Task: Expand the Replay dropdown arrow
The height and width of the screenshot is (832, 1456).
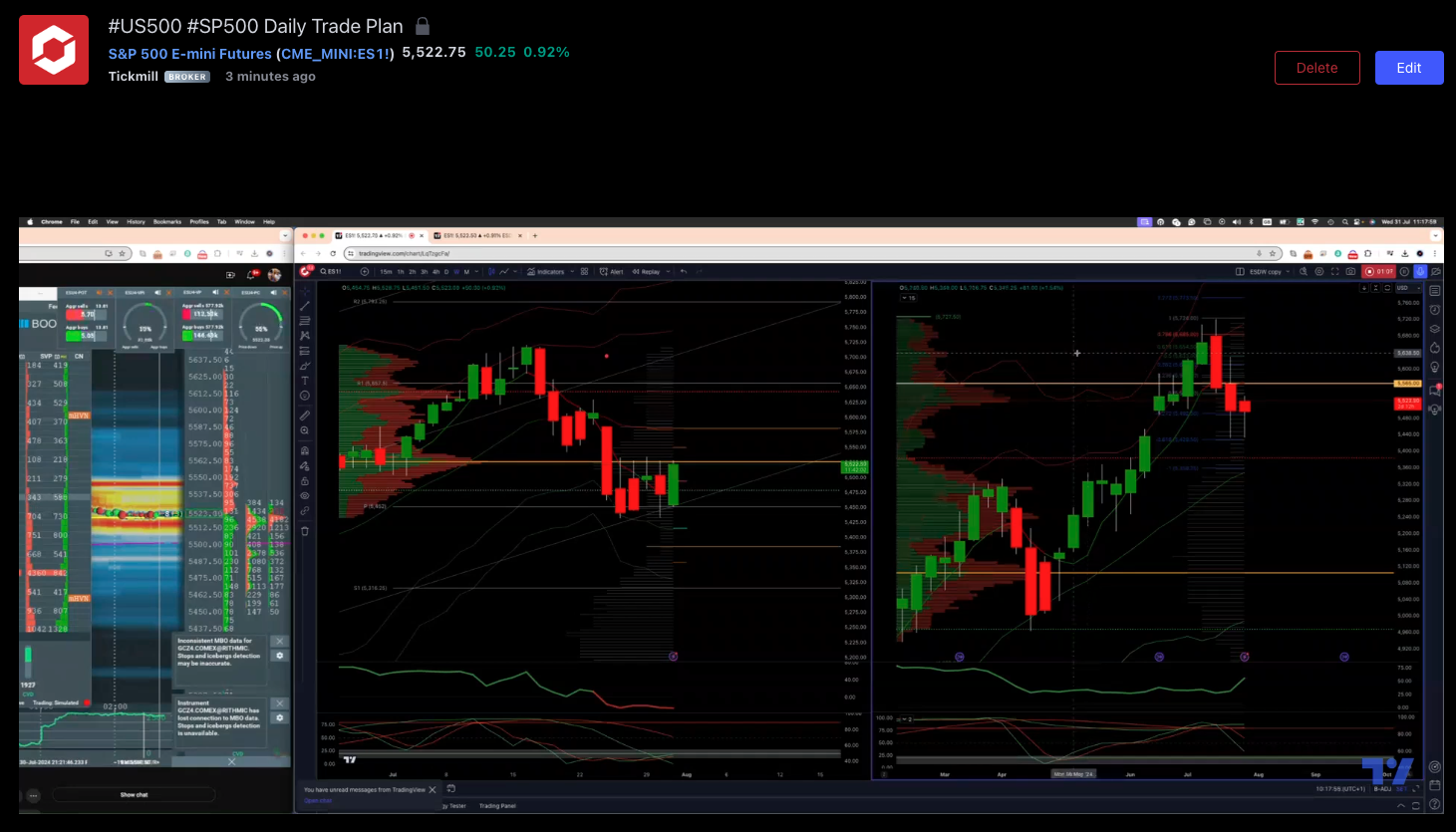Action: 668,271
